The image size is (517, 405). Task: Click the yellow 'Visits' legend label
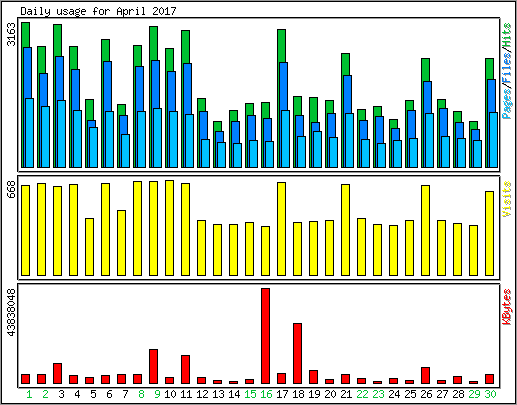click(x=507, y=199)
